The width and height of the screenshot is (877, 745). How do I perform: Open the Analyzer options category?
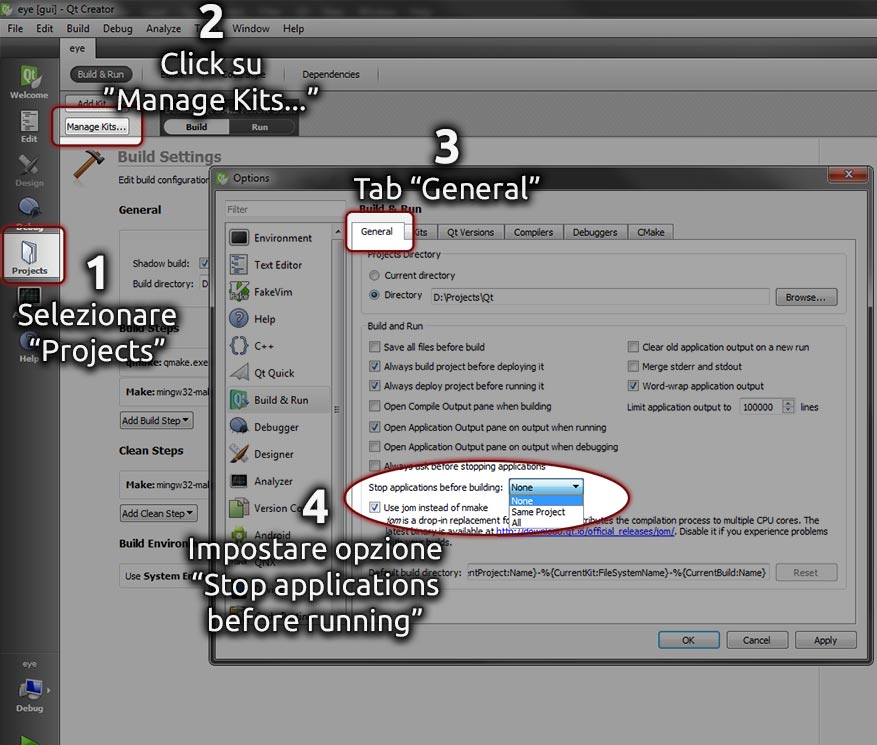[278, 481]
